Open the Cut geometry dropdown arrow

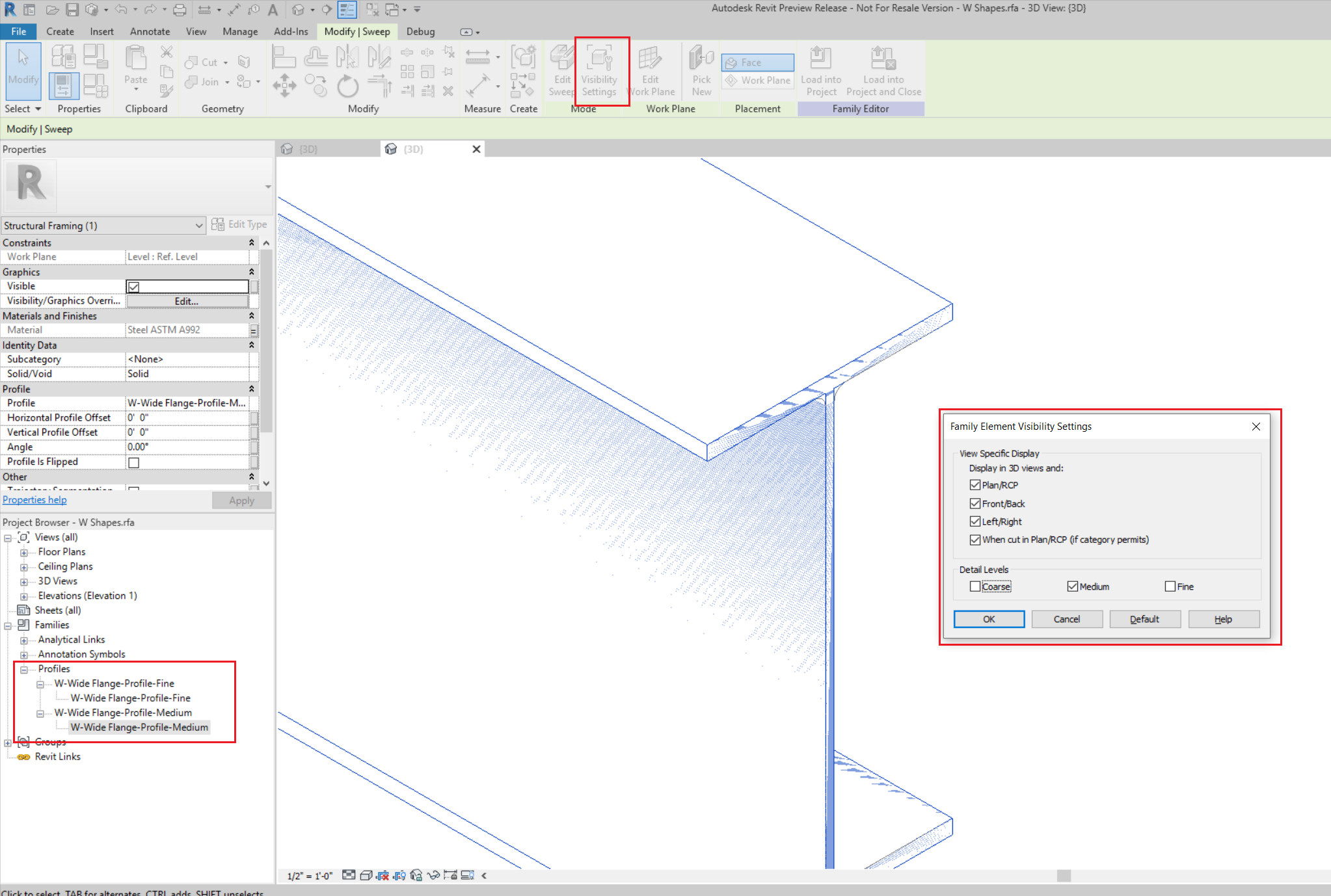(226, 62)
